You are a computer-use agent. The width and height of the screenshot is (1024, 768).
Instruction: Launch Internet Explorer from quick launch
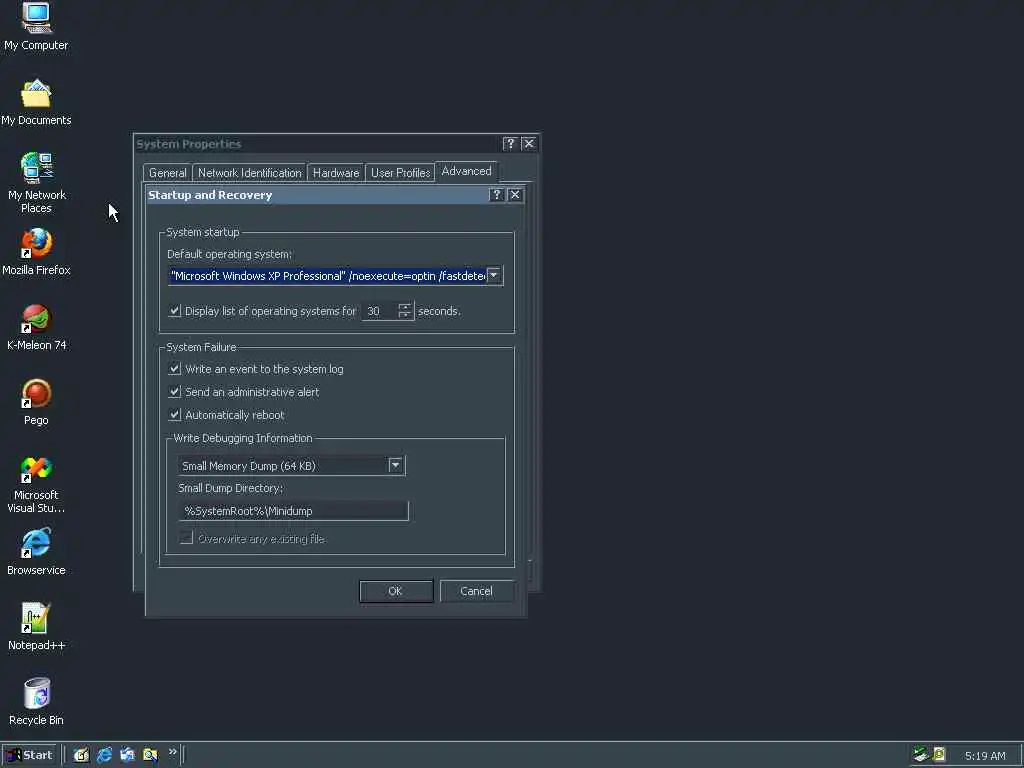pos(104,755)
